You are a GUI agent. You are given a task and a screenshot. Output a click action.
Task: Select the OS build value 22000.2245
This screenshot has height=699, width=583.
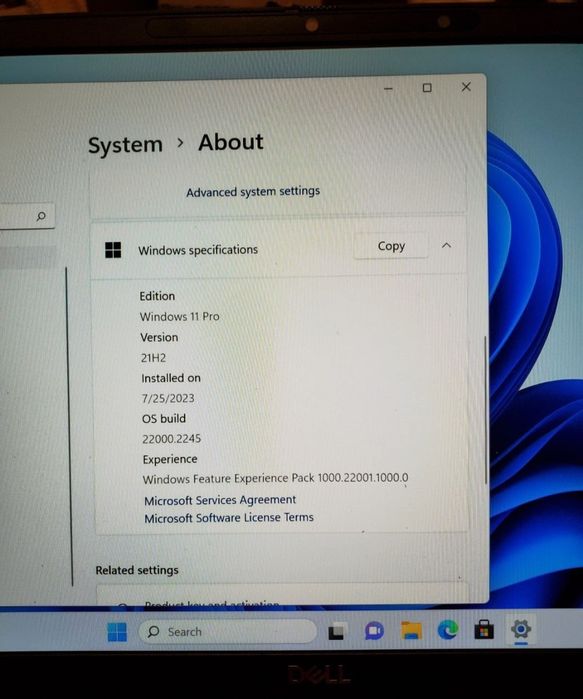(x=172, y=439)
